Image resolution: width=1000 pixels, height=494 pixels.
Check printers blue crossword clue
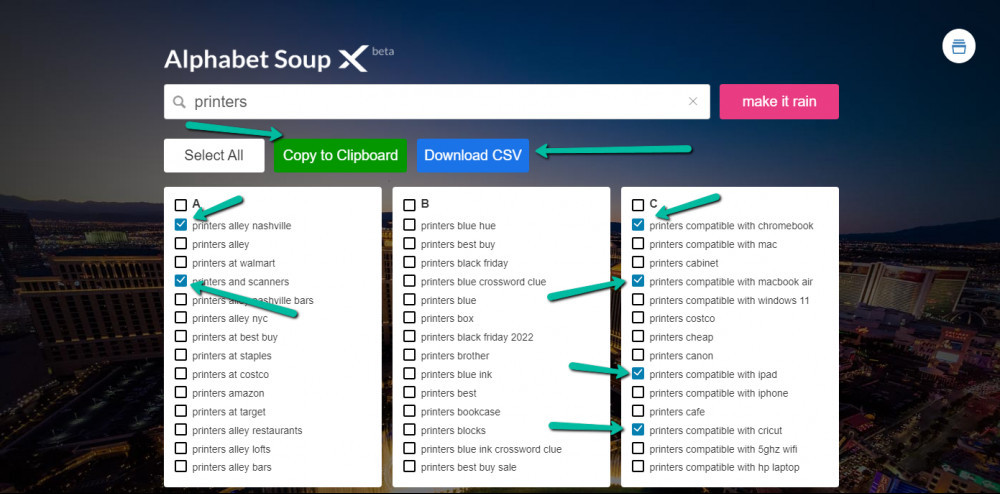(x=409, y=280)
